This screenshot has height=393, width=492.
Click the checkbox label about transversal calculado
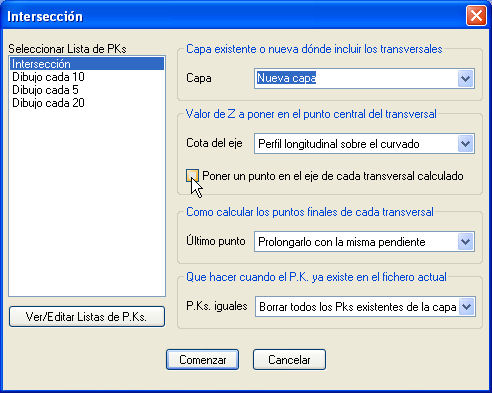pyautogui.click(x=333, y=176)
